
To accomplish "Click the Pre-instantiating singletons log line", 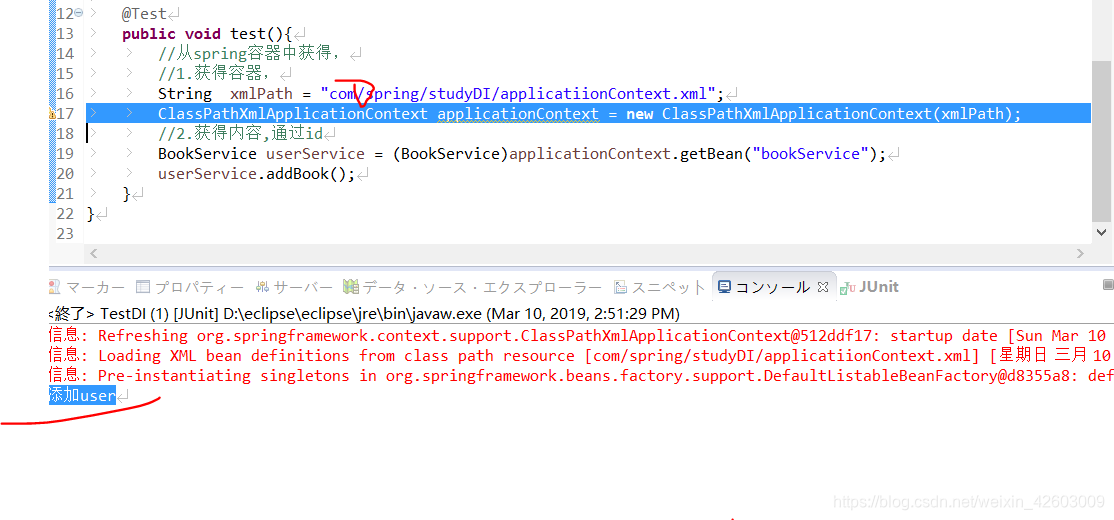I will [581, 375].
